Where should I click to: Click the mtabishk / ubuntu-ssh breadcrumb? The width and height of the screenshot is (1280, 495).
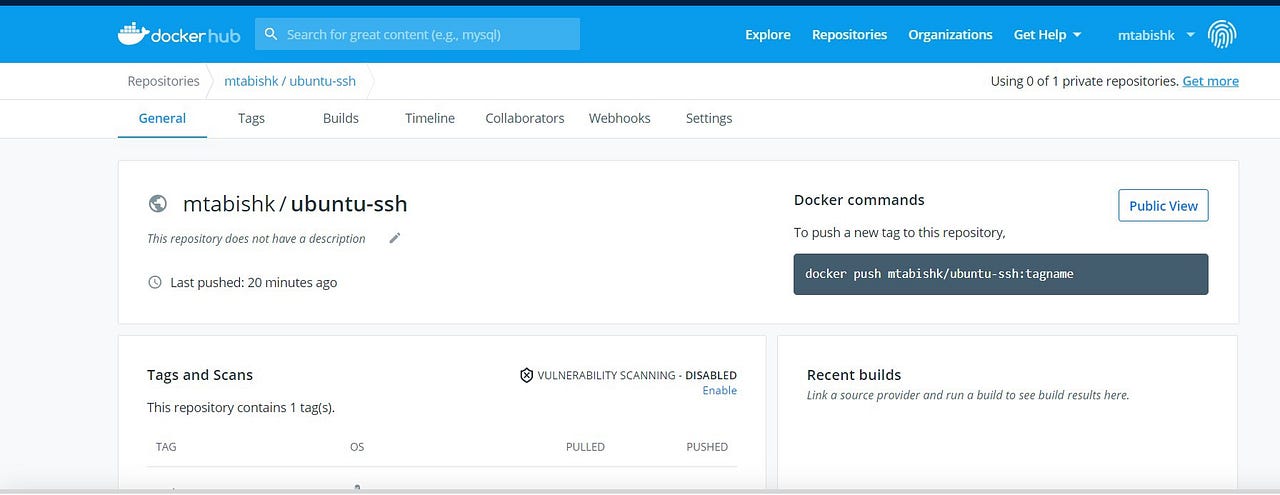(x=289, y=81)
